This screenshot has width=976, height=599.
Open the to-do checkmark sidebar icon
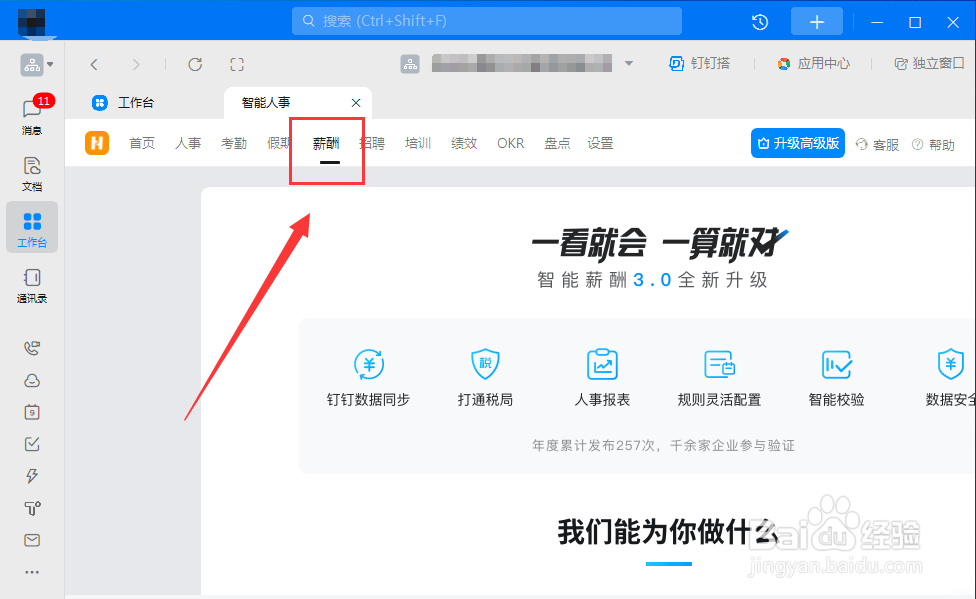point(32,444)
